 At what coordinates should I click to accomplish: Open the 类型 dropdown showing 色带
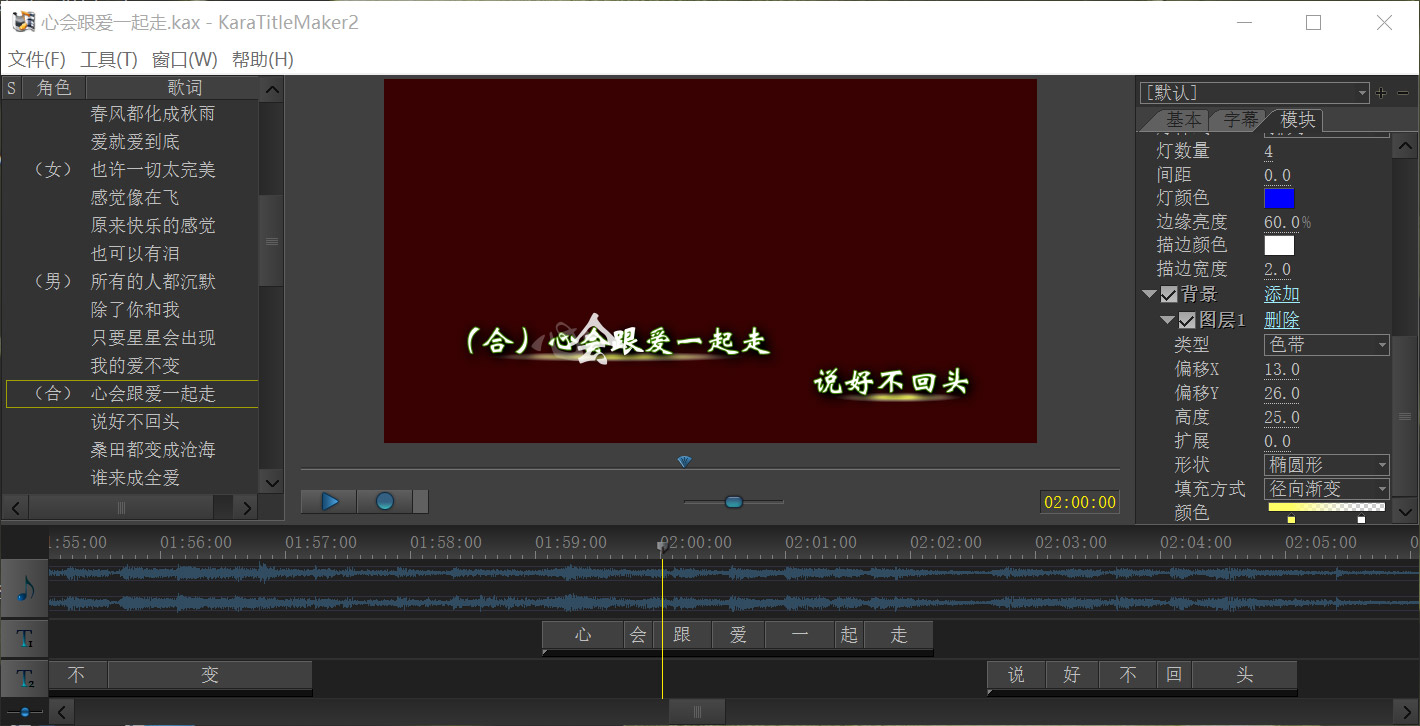[x=1327, y=345]
